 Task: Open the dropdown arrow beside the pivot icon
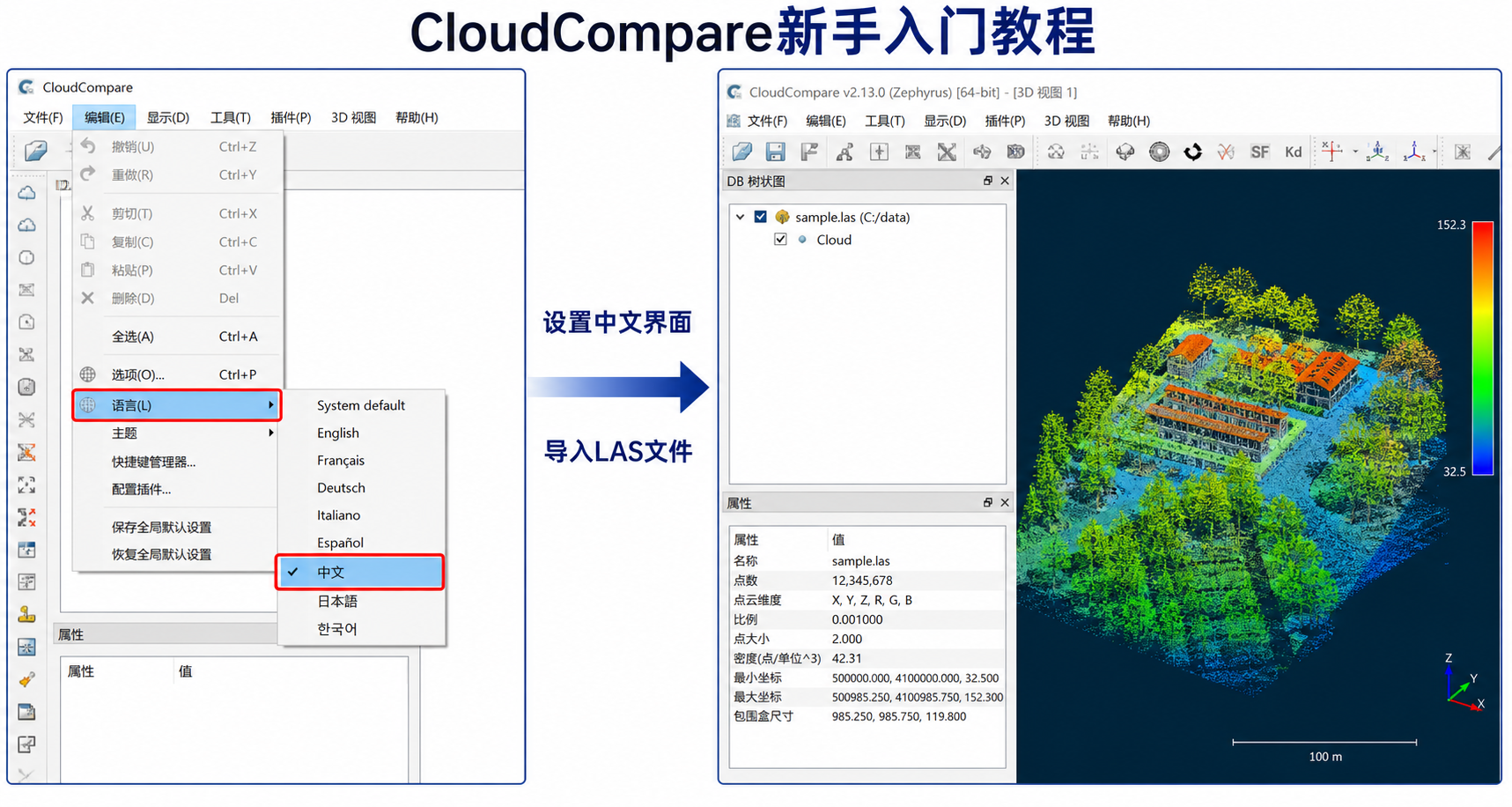(x=1354, y=152)
